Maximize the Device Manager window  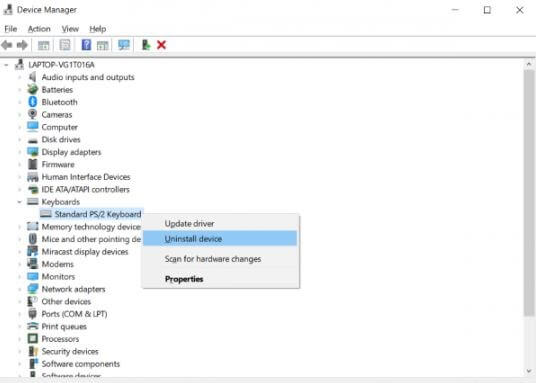[487, 10]
